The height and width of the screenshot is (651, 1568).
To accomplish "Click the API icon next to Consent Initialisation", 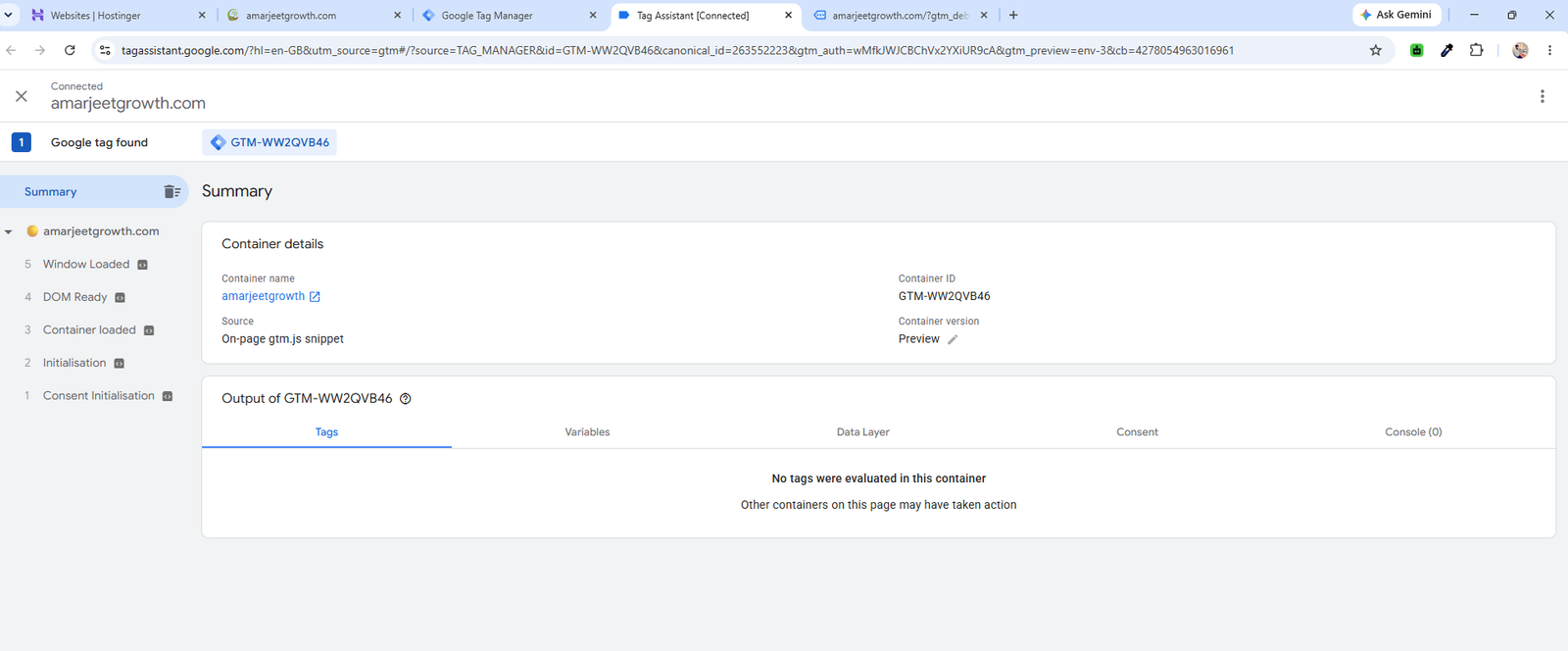I will (x=168, y=396).
